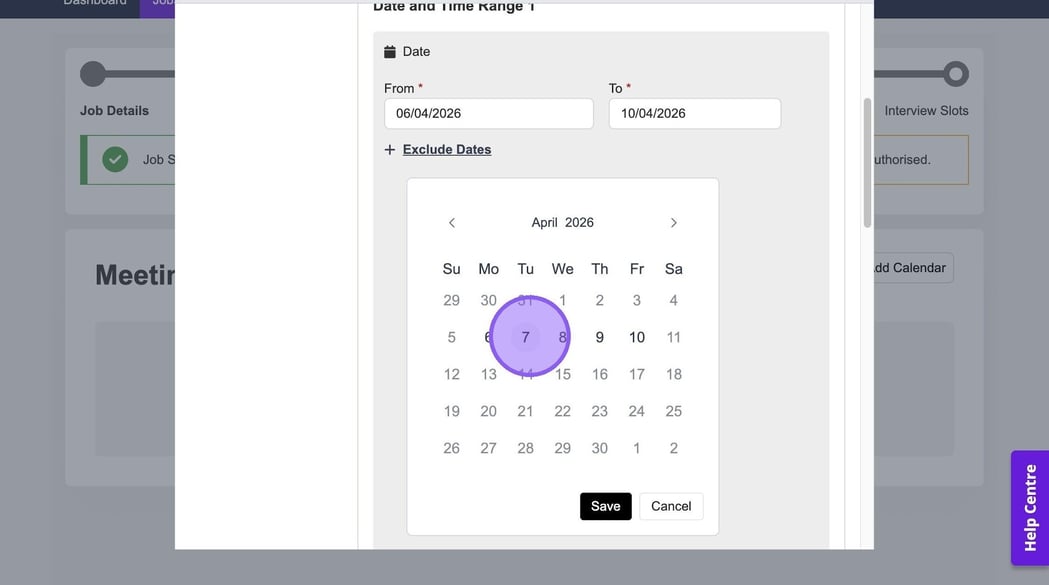Save the selected excluded dates
Image resolution: width=1049 pixels, height=585 pixels.
coord(605,506)
